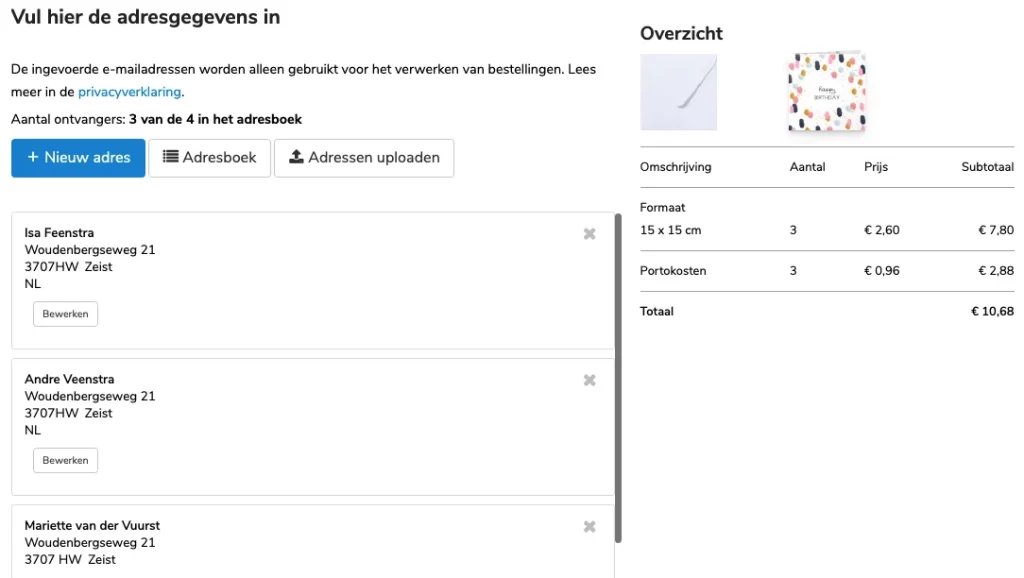This screenshot has height=578, width=1024.
Task: Remove Mariette van der Vuurst's entry
Action: pos(589,526)
